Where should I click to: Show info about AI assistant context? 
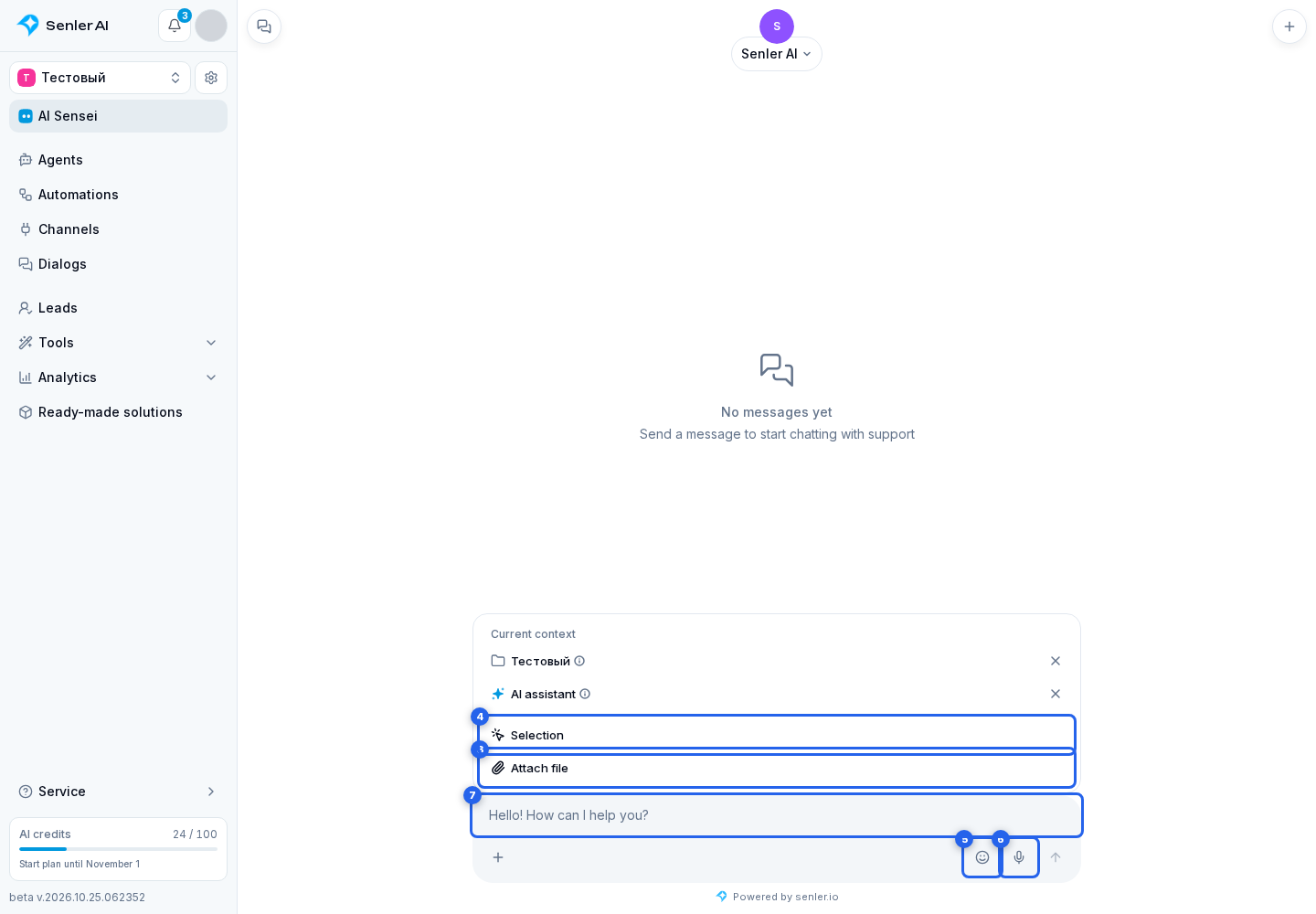click(x=585, y=694)
